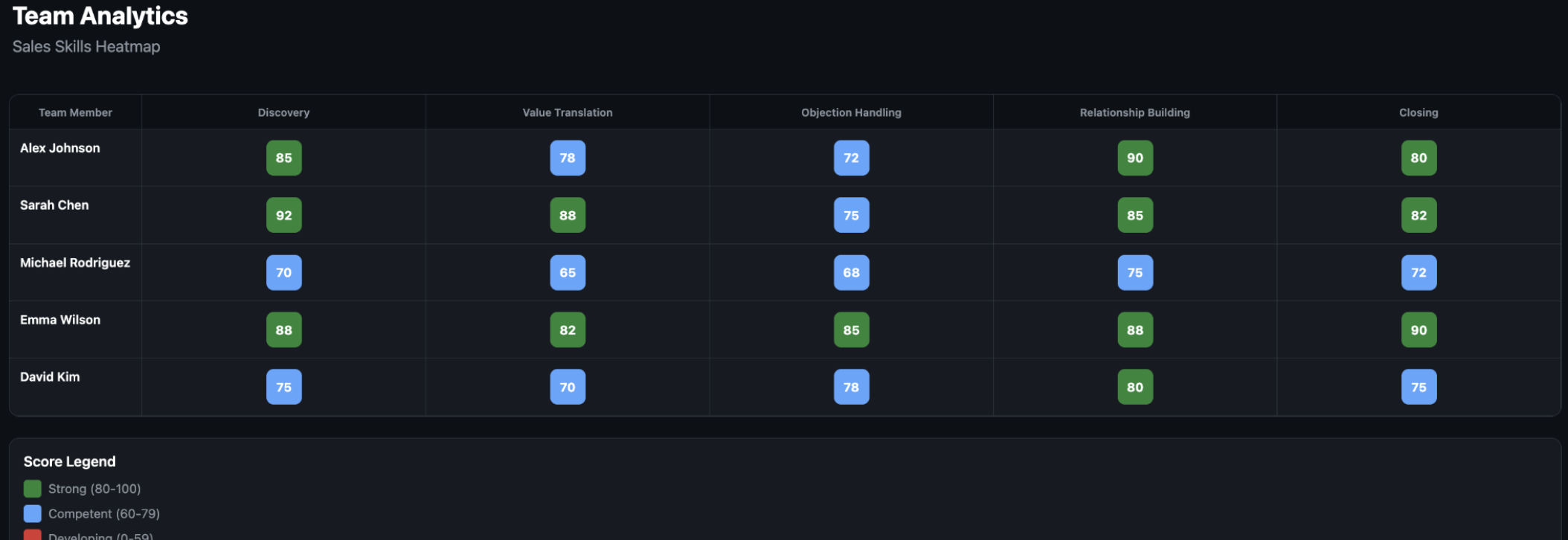This screenshot has width=1568, height=540.
Task: Click Michael Rodriguez's Objection Handling score badge
Action: [851, 272]
